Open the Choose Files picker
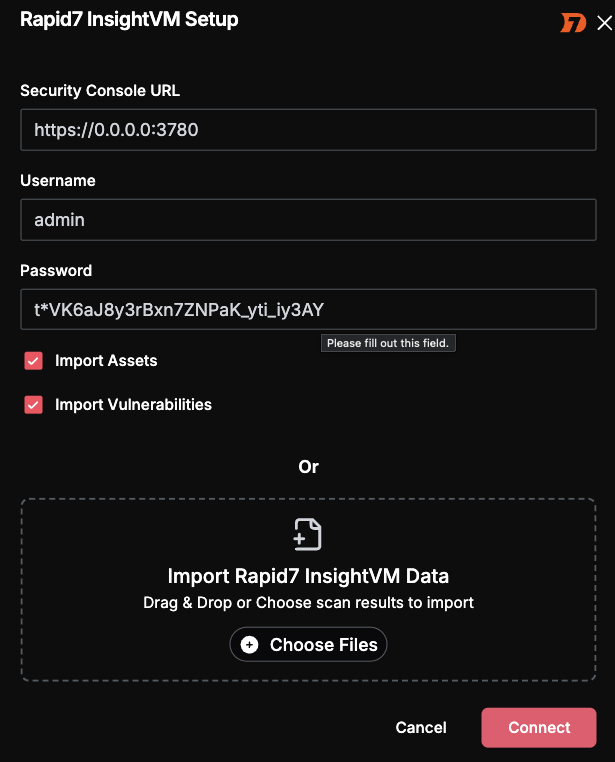The width and height of the screenshot is (615, 762). [308, 644]
